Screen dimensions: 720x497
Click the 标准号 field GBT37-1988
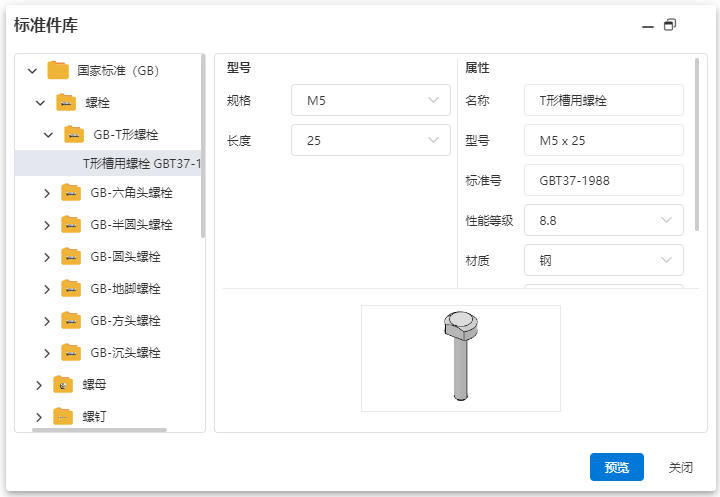(x=603, y=181)
